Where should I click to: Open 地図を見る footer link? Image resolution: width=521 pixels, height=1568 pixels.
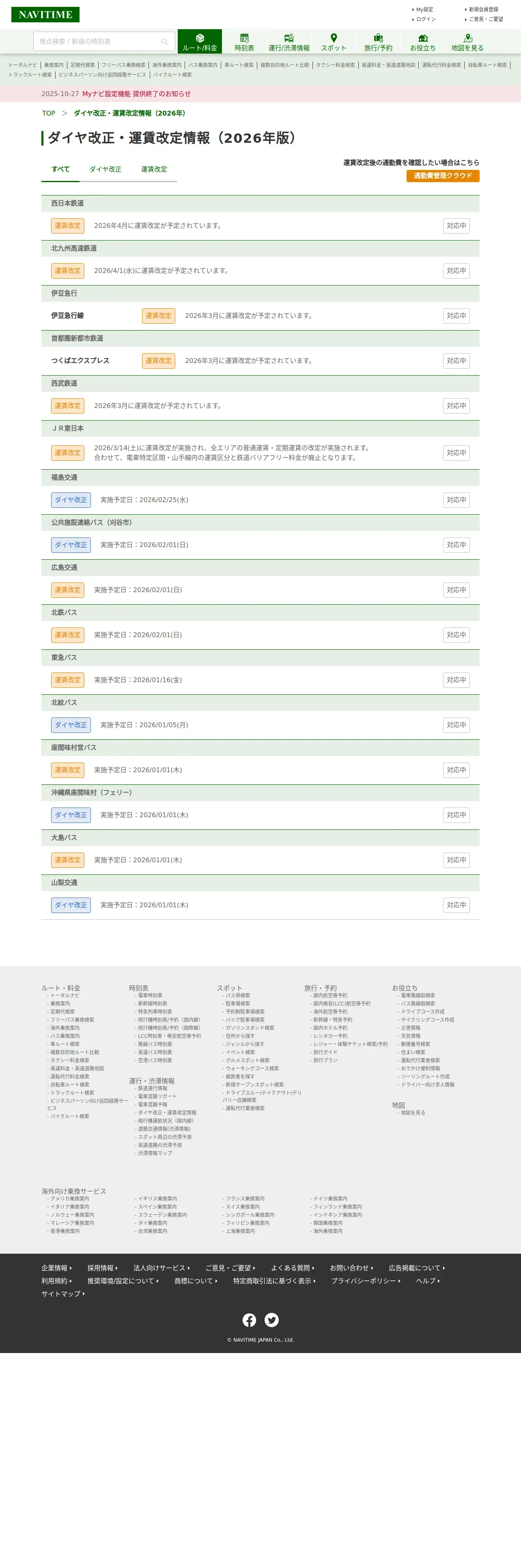pos(413,1113)
